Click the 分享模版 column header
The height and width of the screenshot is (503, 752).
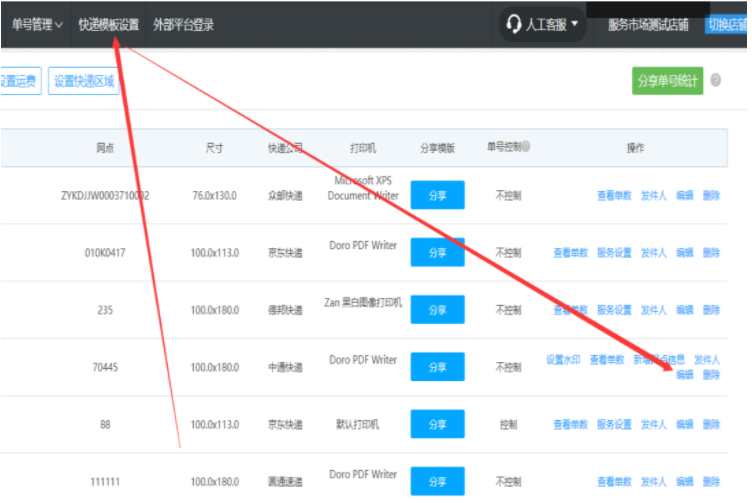click(x=437, y=148)
